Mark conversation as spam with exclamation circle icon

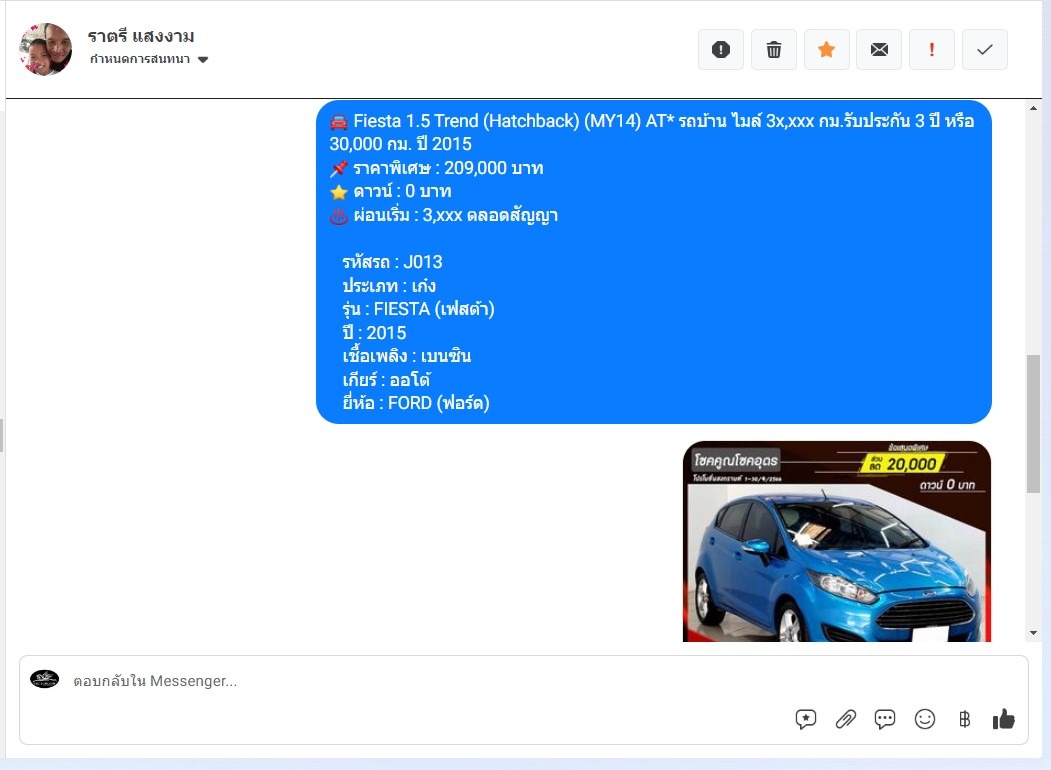pyautogui.click(x=721, y=50)
